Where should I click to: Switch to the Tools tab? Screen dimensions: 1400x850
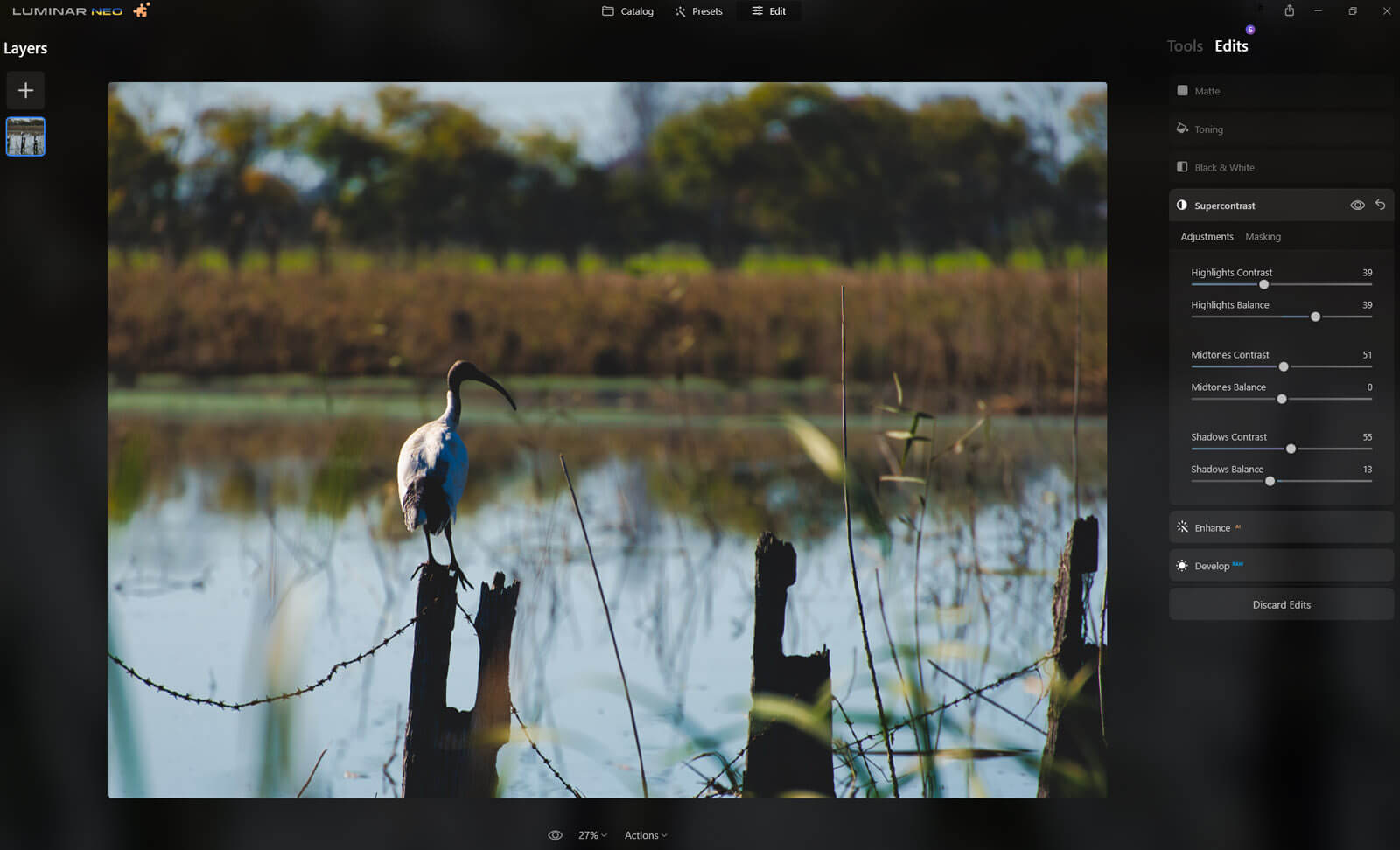click(x=1184, y=46)
